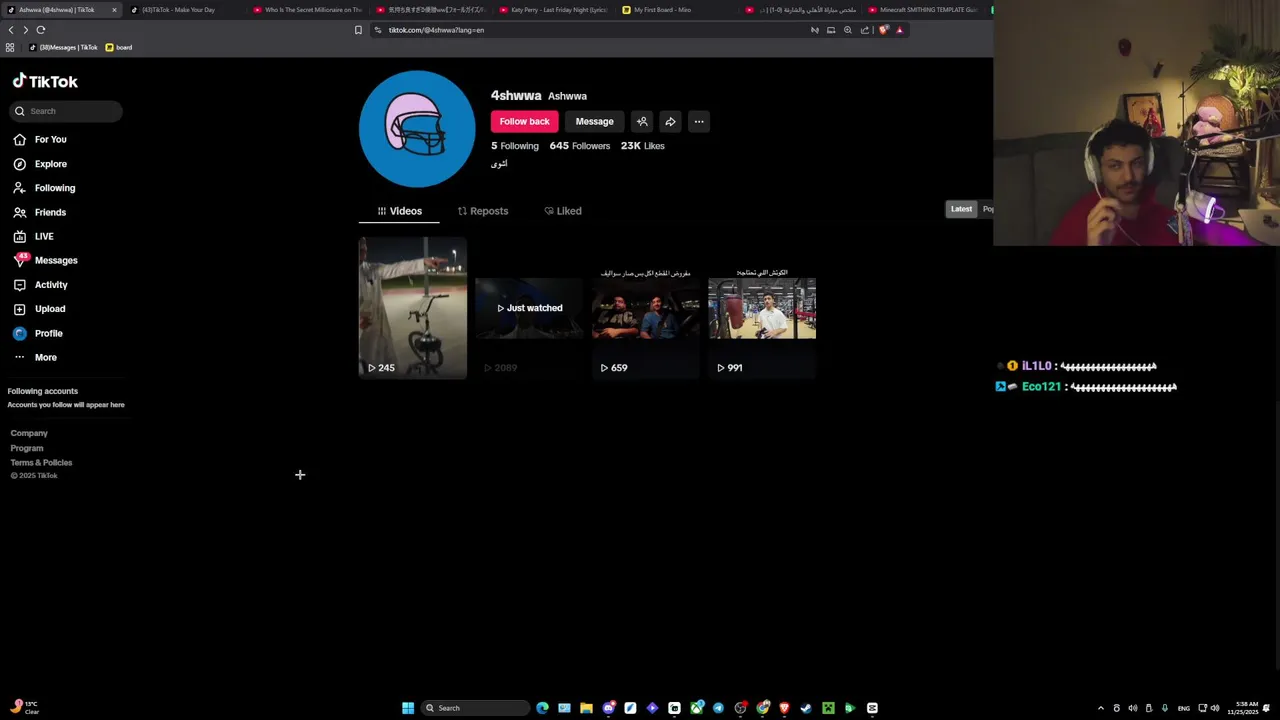Open Discord from the taskbar
The width and height of the screenshot is (1280, 720).
608,708
